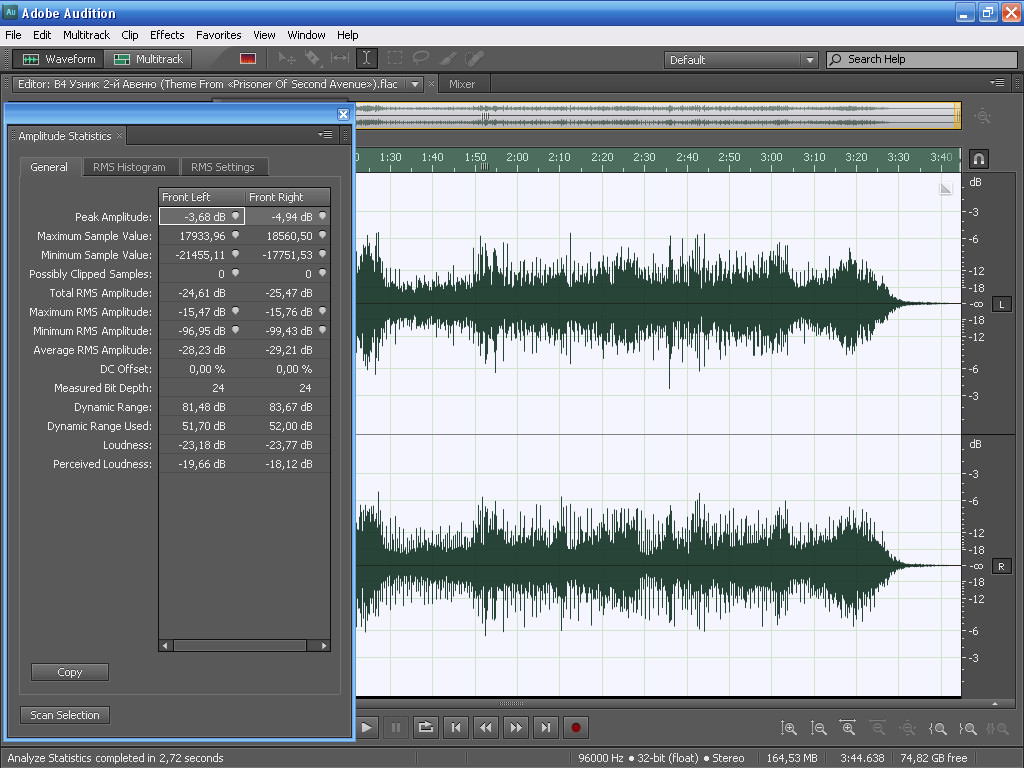Screen dimensions: 1024x768
Task: Toggle the right channel R button
Action: click(1001, 566)
